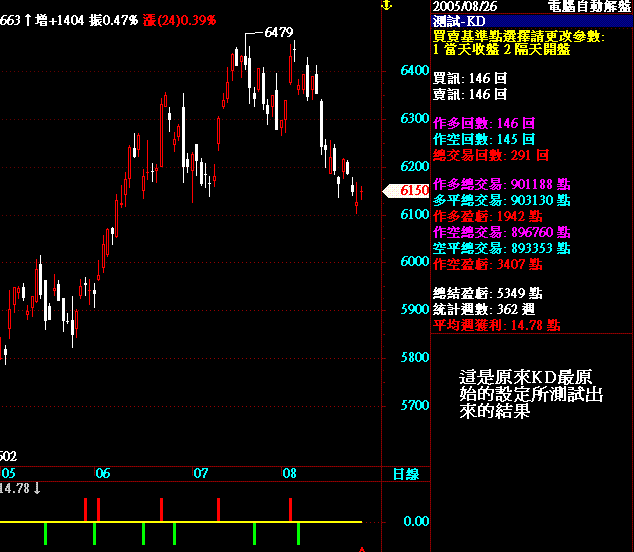The width and height of the screenshot is (634, 552).
Task: Select the 作多回數: 146 回 line
Action: pyautogui.click(x=484, y=123)
